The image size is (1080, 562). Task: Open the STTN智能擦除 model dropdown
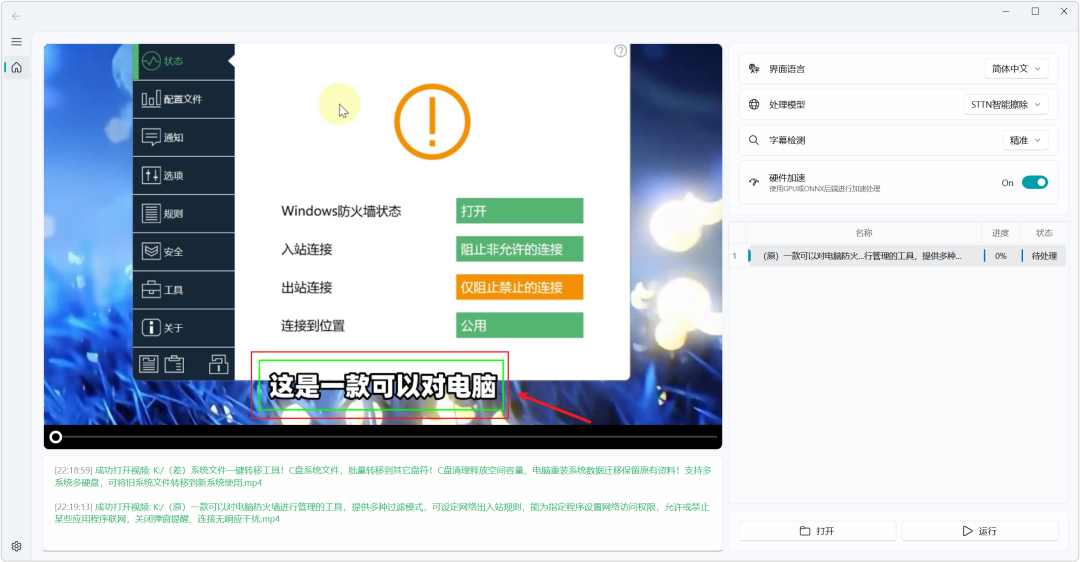pyautogui.click(x=1006, y=105)
